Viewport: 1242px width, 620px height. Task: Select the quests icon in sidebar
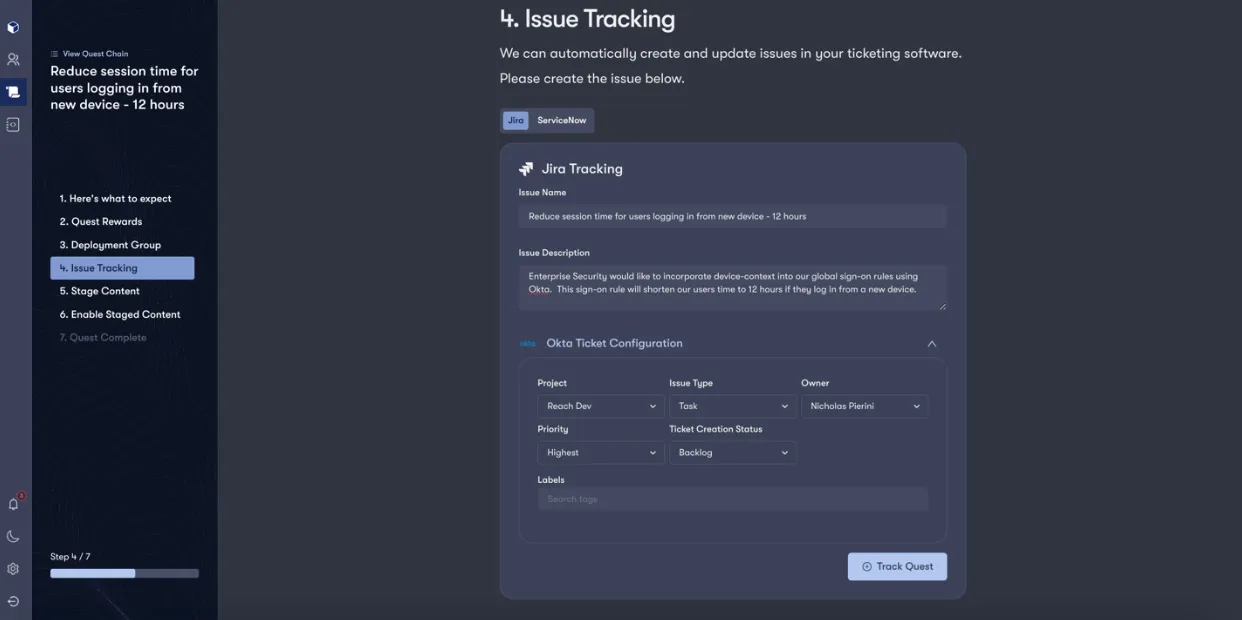[13, 92]
